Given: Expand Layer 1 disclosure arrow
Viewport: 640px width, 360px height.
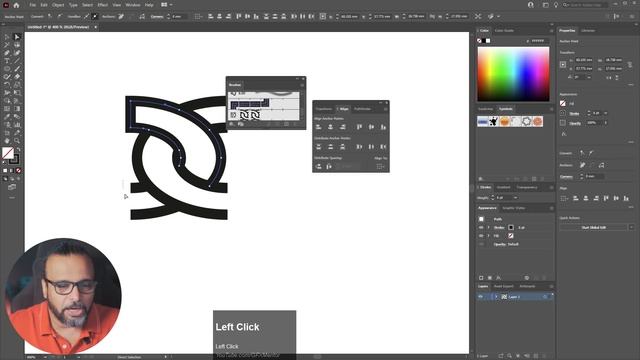Looking at the screenshot, I should tap(497, 297).
